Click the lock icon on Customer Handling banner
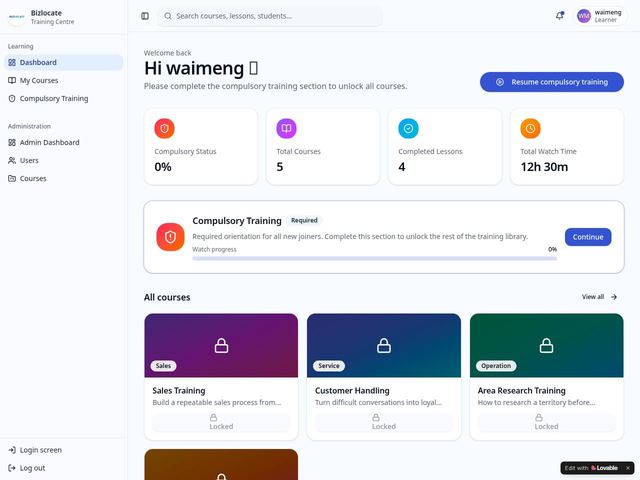 coord(384,345)
